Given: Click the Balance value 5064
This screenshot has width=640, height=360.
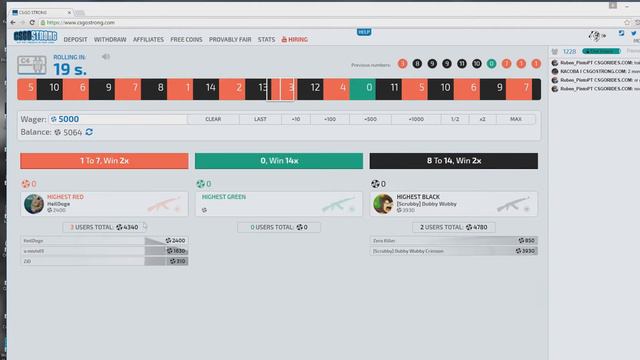Looking at the screenshot, I should point(73,132).
